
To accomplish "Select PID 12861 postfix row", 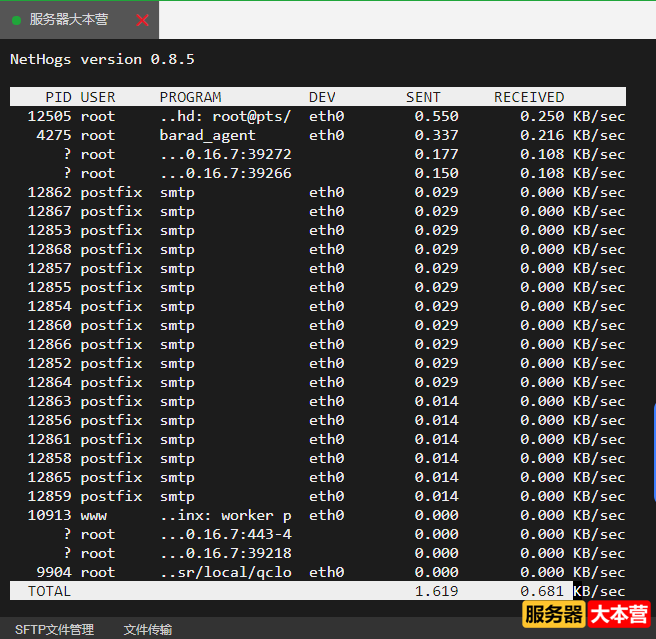I will coord(318,439).
